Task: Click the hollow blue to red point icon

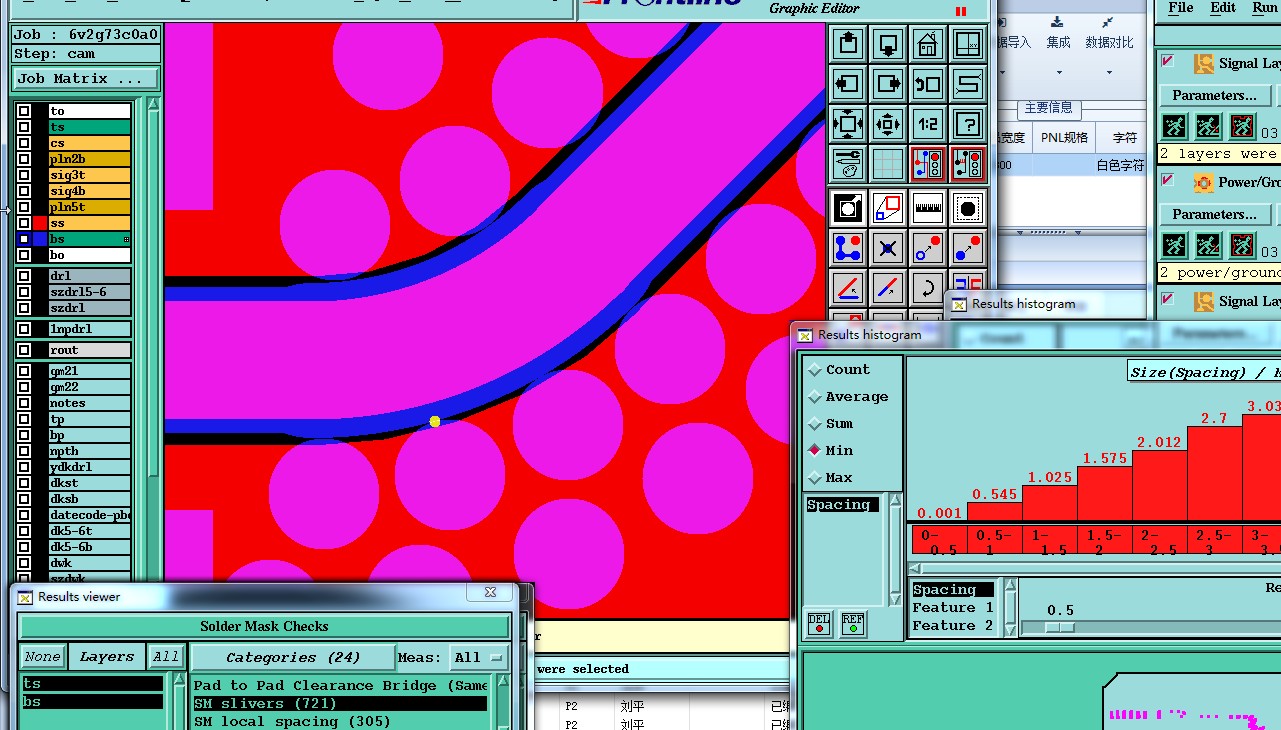Action: (928, 248)
